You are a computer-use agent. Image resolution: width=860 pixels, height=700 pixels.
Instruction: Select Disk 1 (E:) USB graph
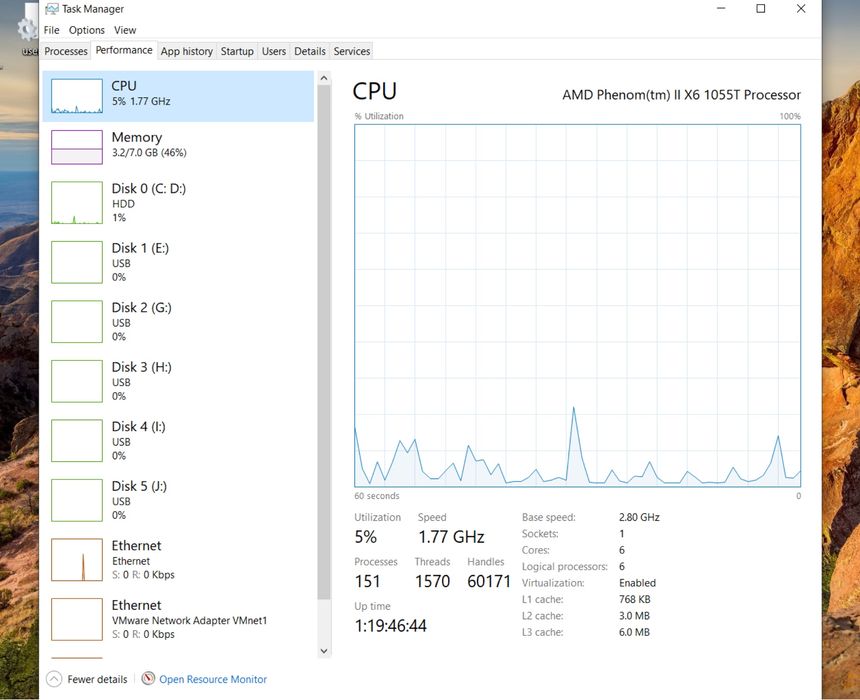click(x=77, y=262)
